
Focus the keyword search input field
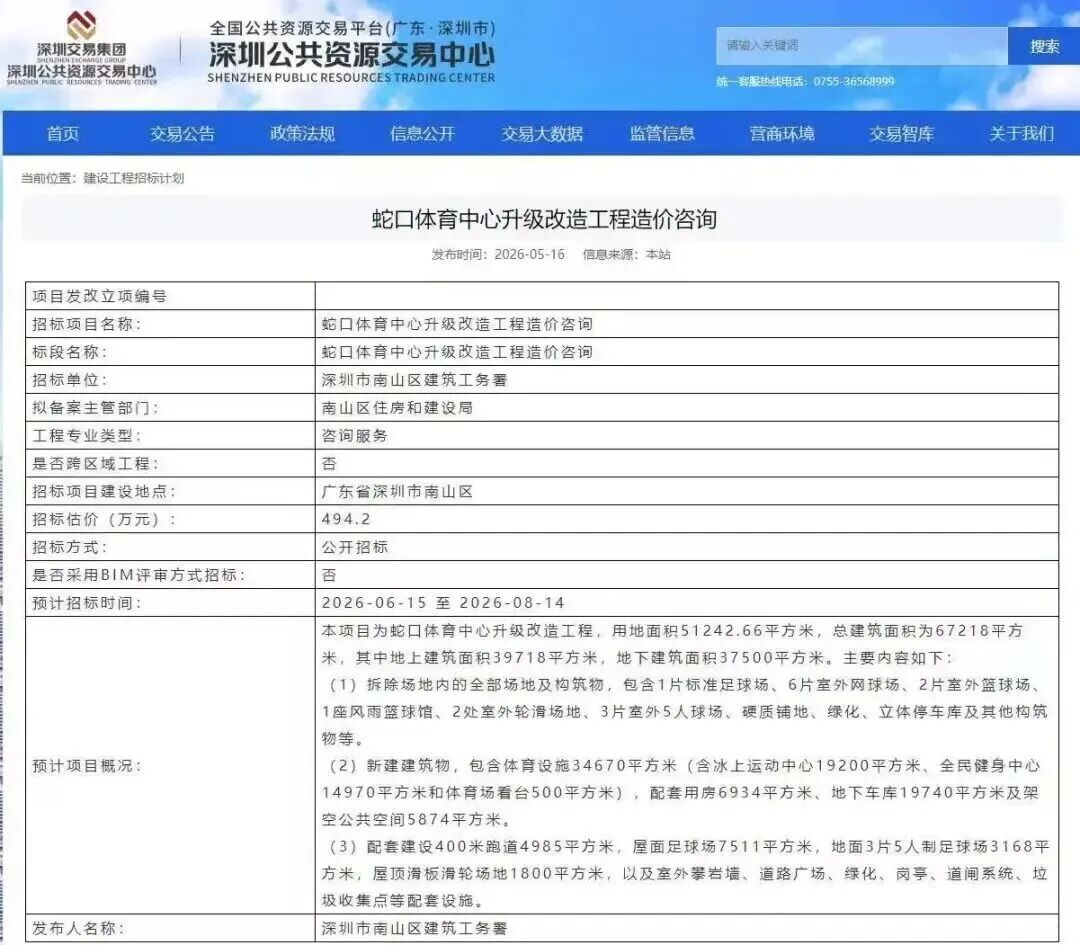(862, 45)
